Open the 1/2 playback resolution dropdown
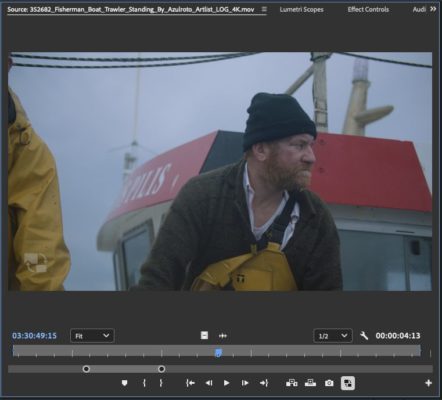442x400 pixels. 333,336
